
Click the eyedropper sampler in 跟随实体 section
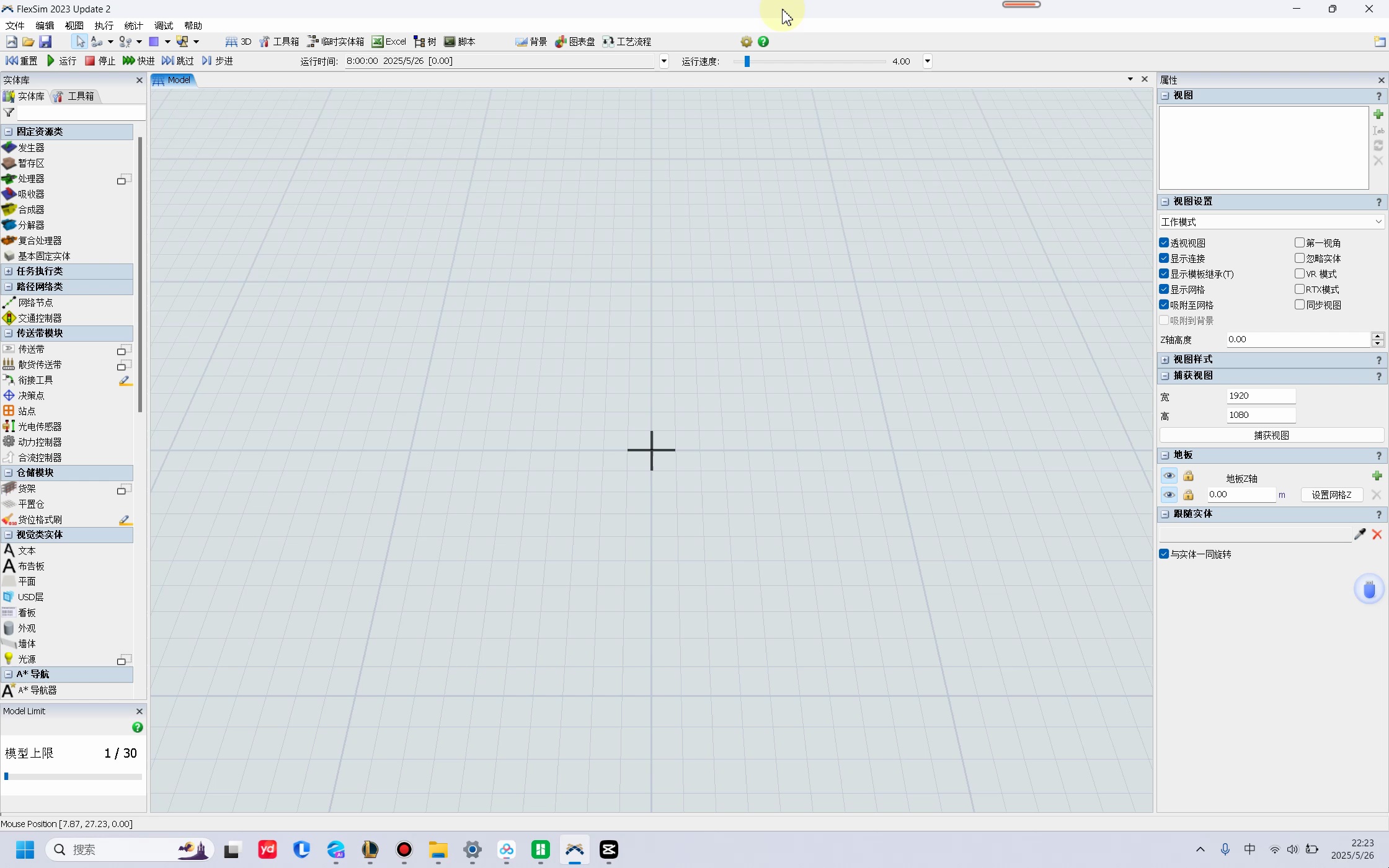coord(1360,534)
